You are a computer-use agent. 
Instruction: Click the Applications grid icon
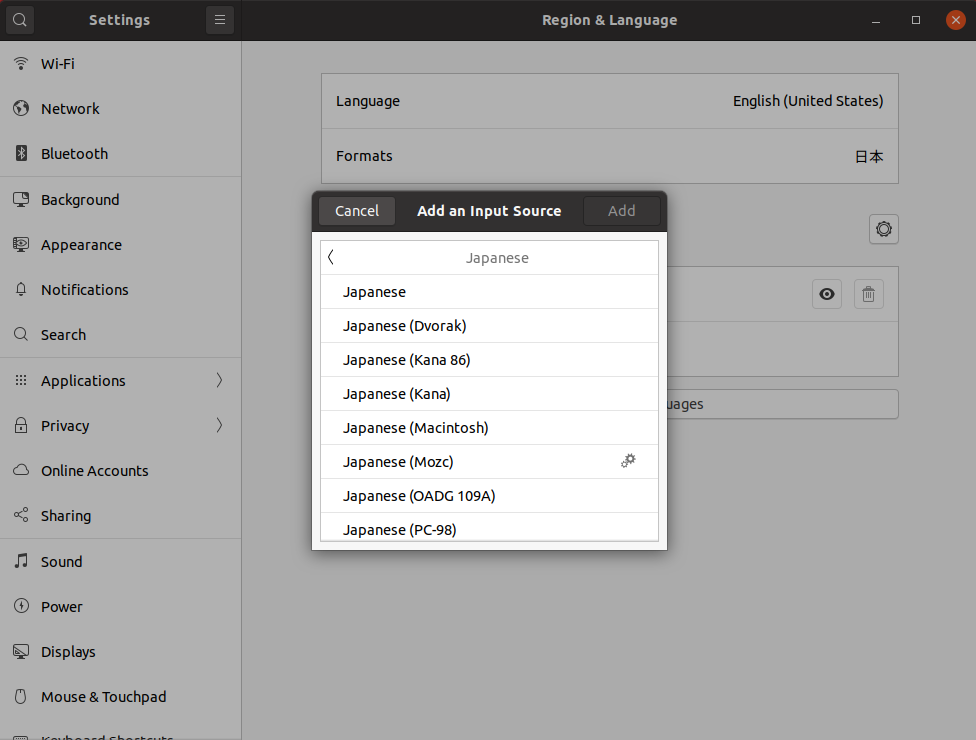click(x=21, y=380)
